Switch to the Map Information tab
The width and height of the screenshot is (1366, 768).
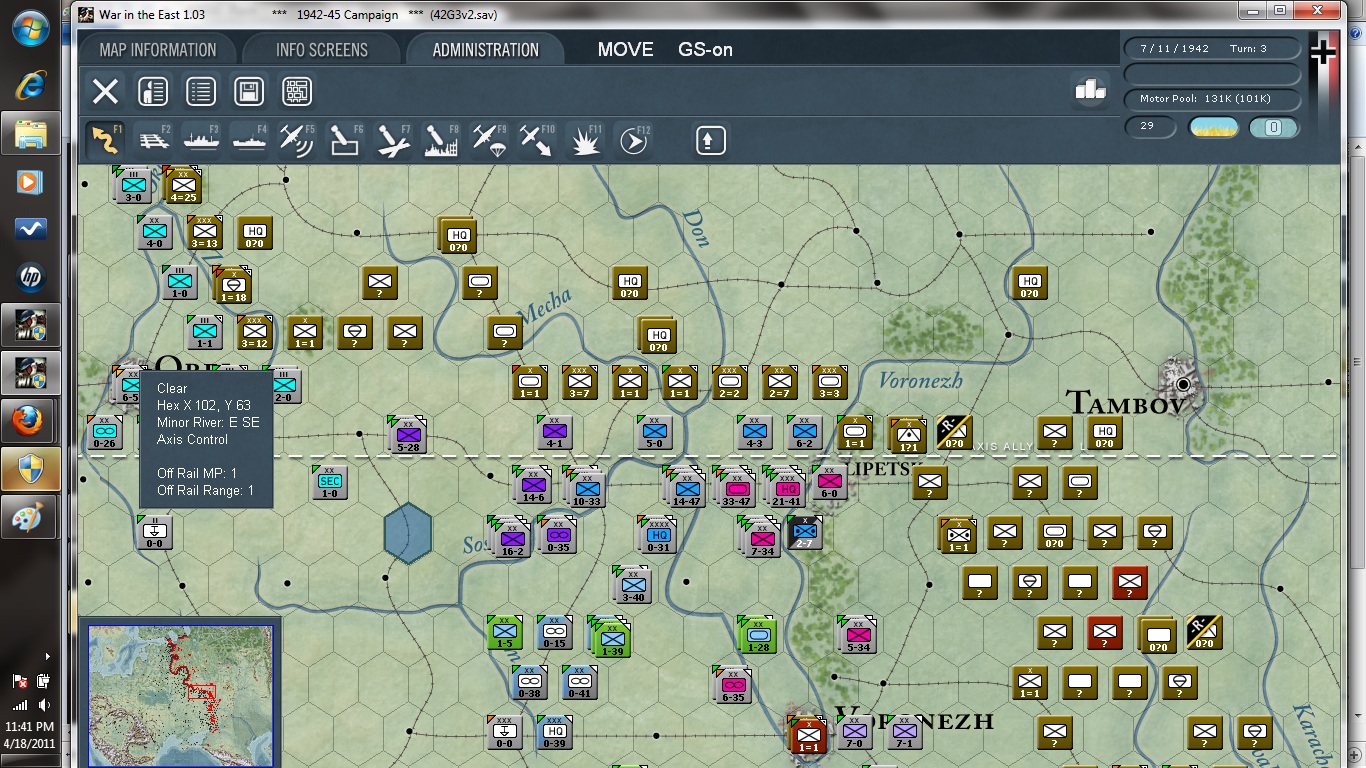click(157, 50)
